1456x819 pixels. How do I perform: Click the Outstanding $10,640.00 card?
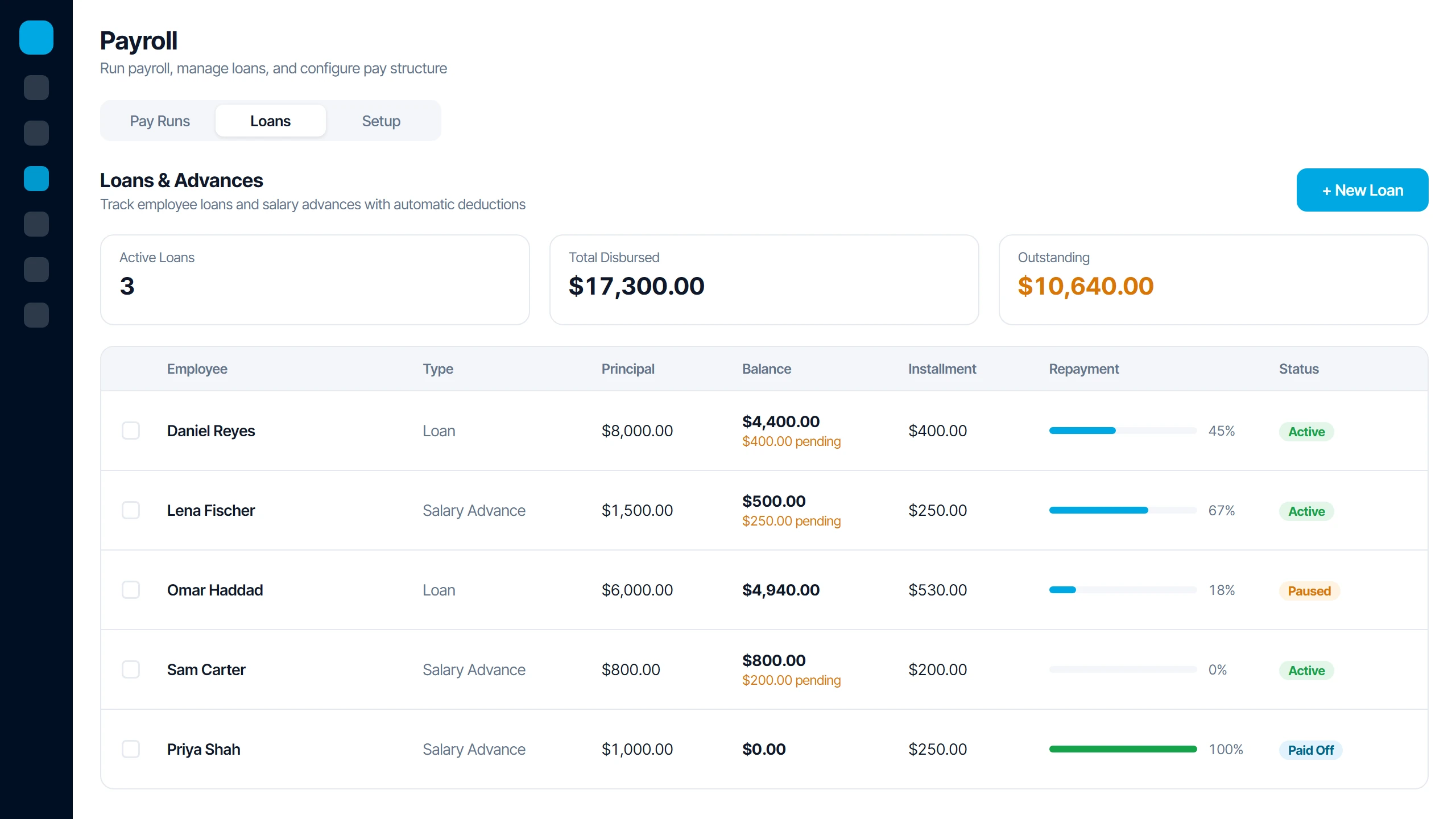click(1214, 280)
